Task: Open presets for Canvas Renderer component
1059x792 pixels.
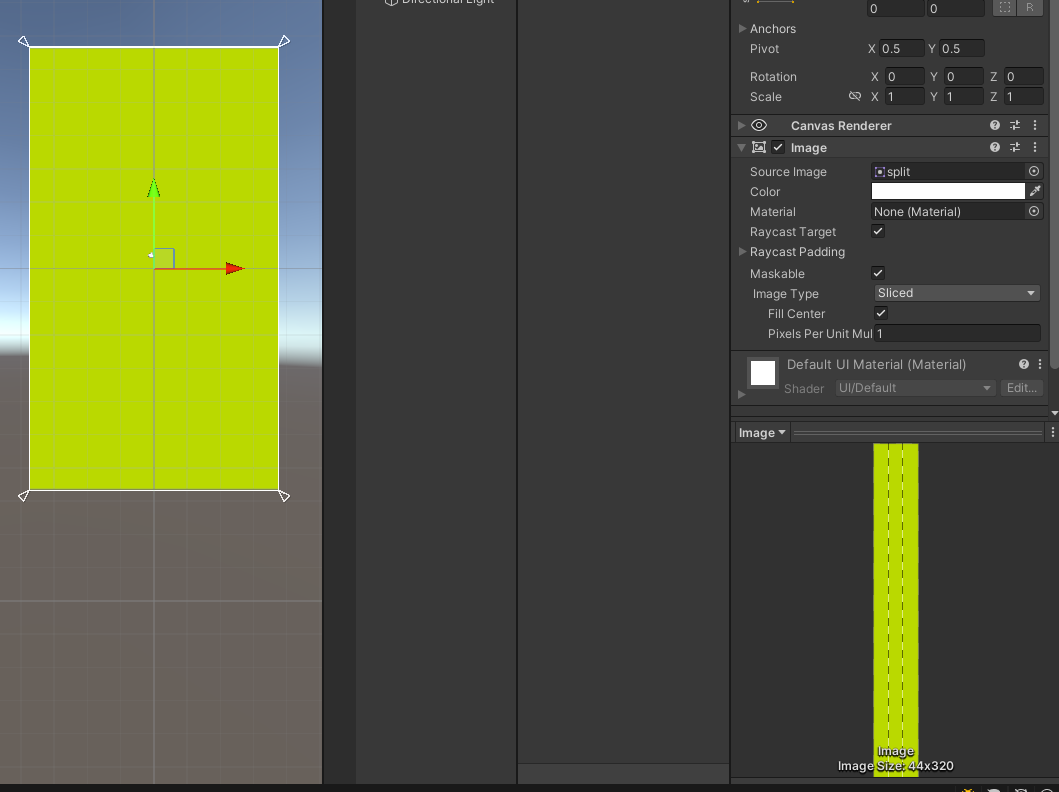Action: pos(1015,126)
